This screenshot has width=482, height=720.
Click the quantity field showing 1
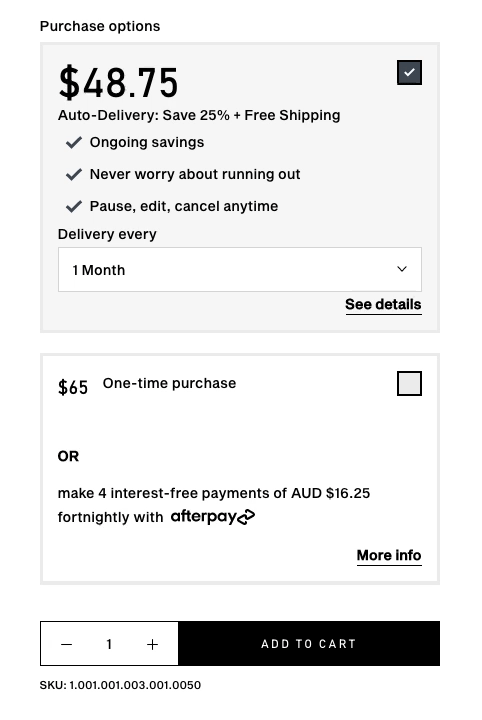pos(109,644)
